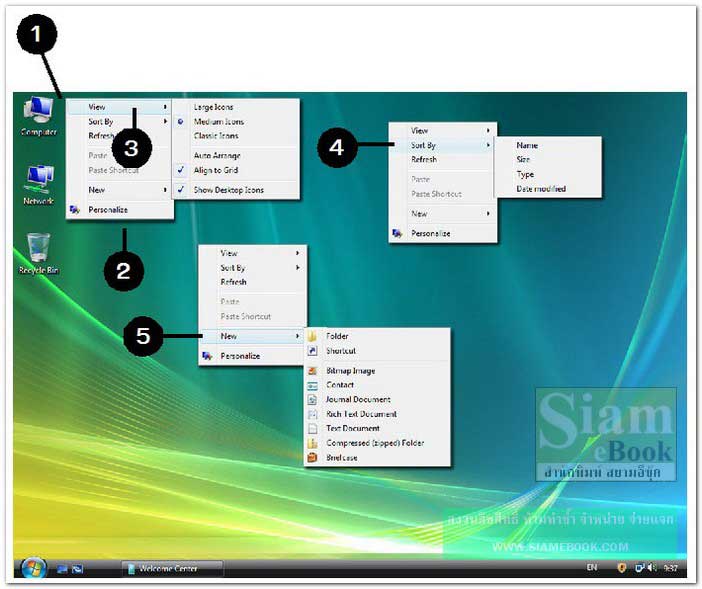Create a new Folder from the New submenu
Viewport: 702px width, 589px height.
(377, 336)
